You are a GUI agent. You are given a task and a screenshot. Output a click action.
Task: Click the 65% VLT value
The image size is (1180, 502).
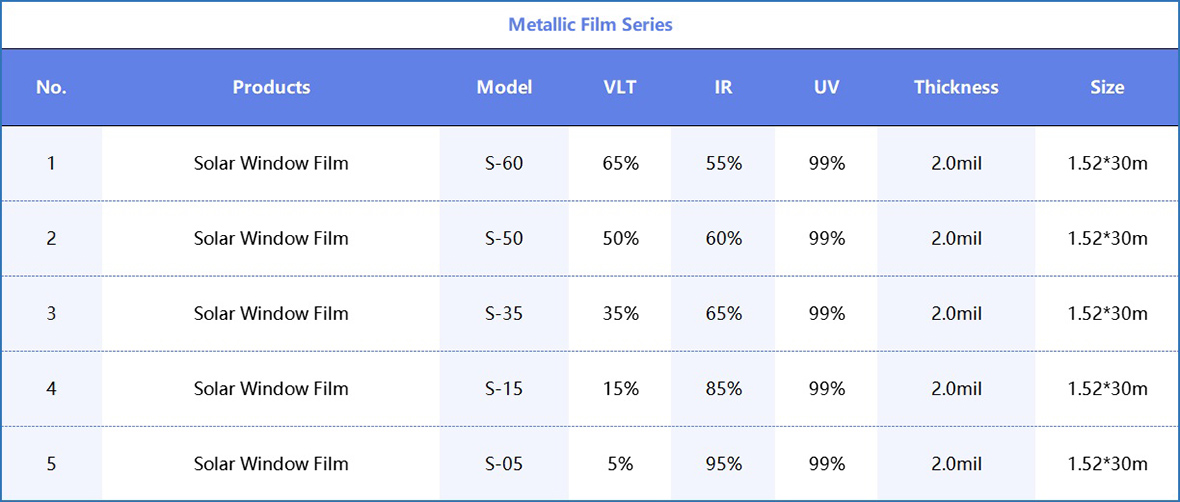point(620,163)
